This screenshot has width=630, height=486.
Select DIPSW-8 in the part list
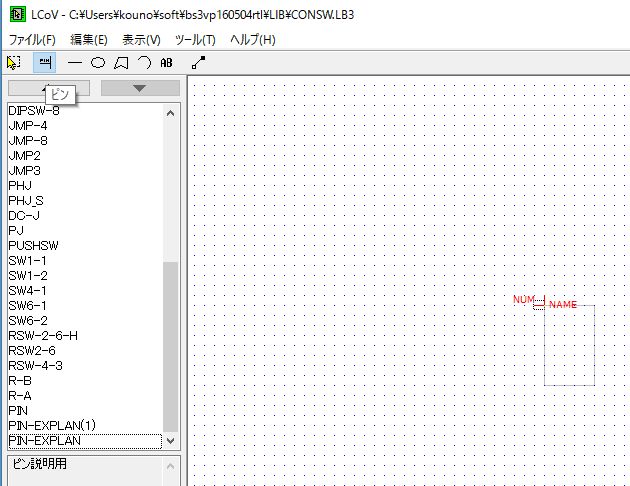(85, 110)
